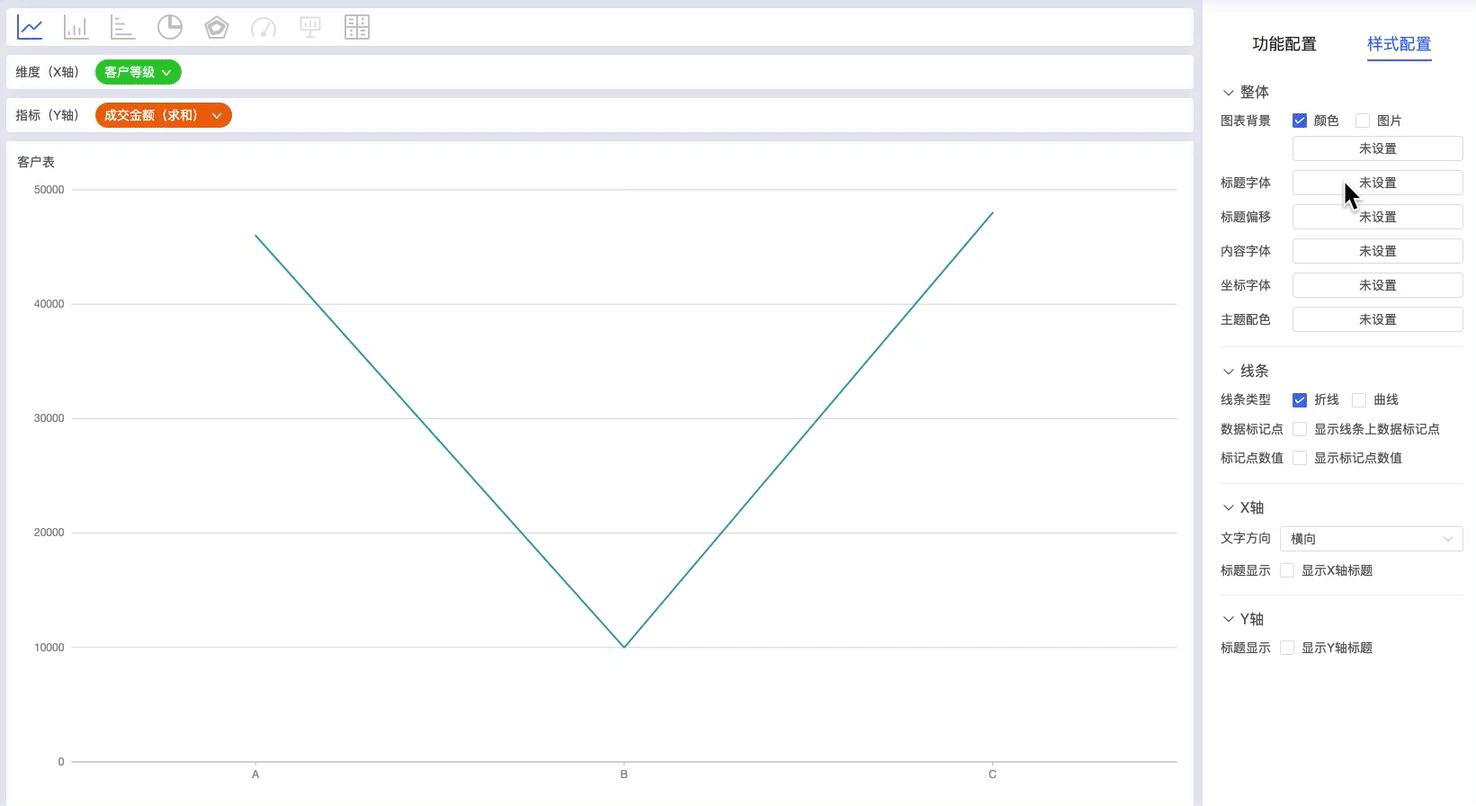Screen dimensions: 1476x806
Task: Open the 文字方向 横向 dropdown
Action: [x=1371, y=539]
